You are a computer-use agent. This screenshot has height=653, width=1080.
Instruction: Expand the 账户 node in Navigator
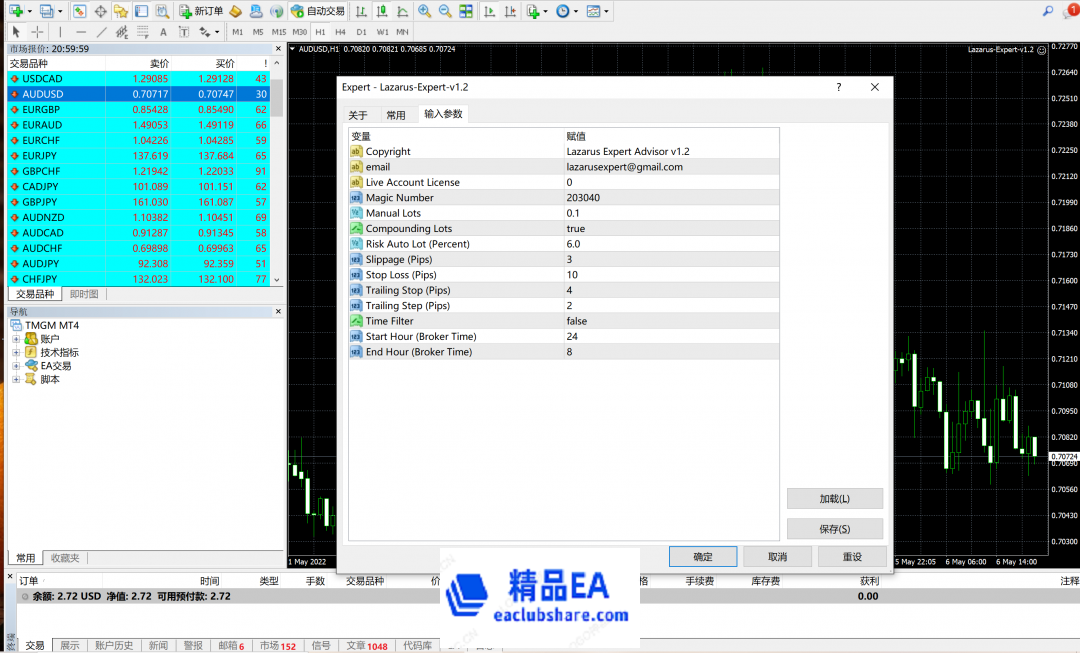pyautogui.click(x=16, y=339)
